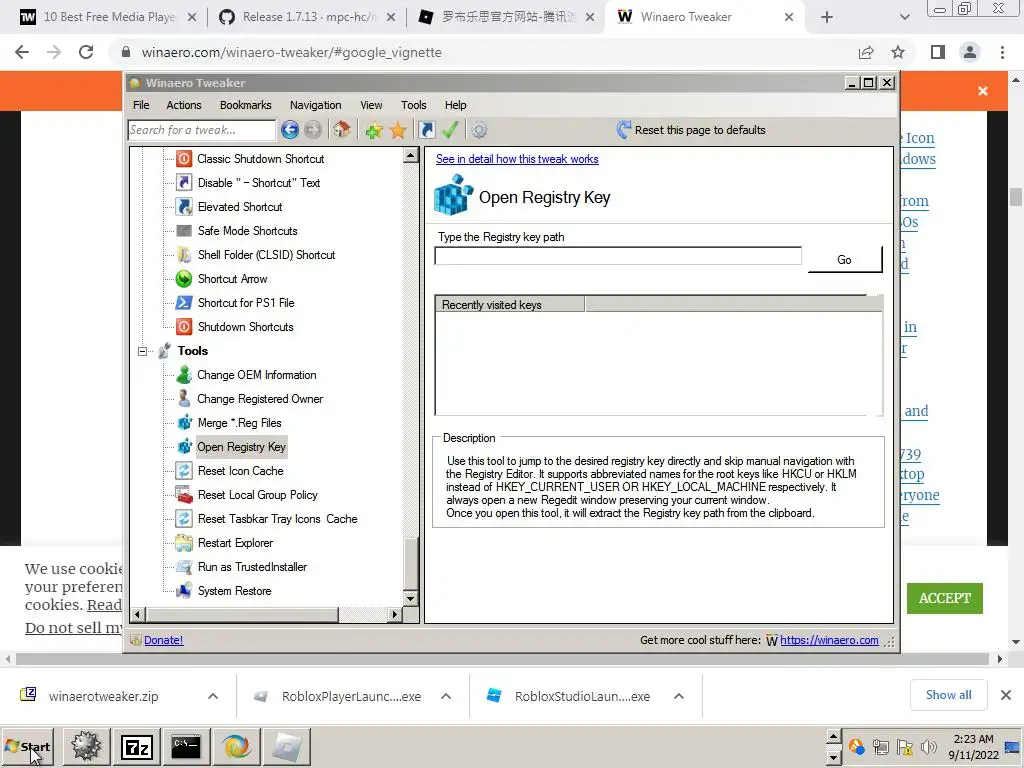Open options chevron for winaerotweaker.zip download
Image resolution: width=1024 pixels, height=768 pixels.
213,696
